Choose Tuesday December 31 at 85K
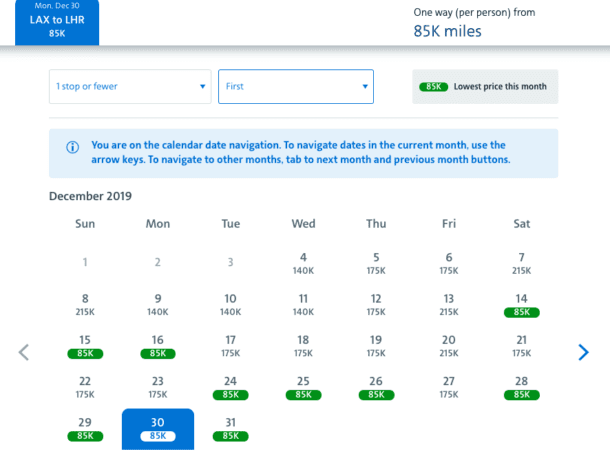Screen dimensions: 610x467 tap(230, 429)
